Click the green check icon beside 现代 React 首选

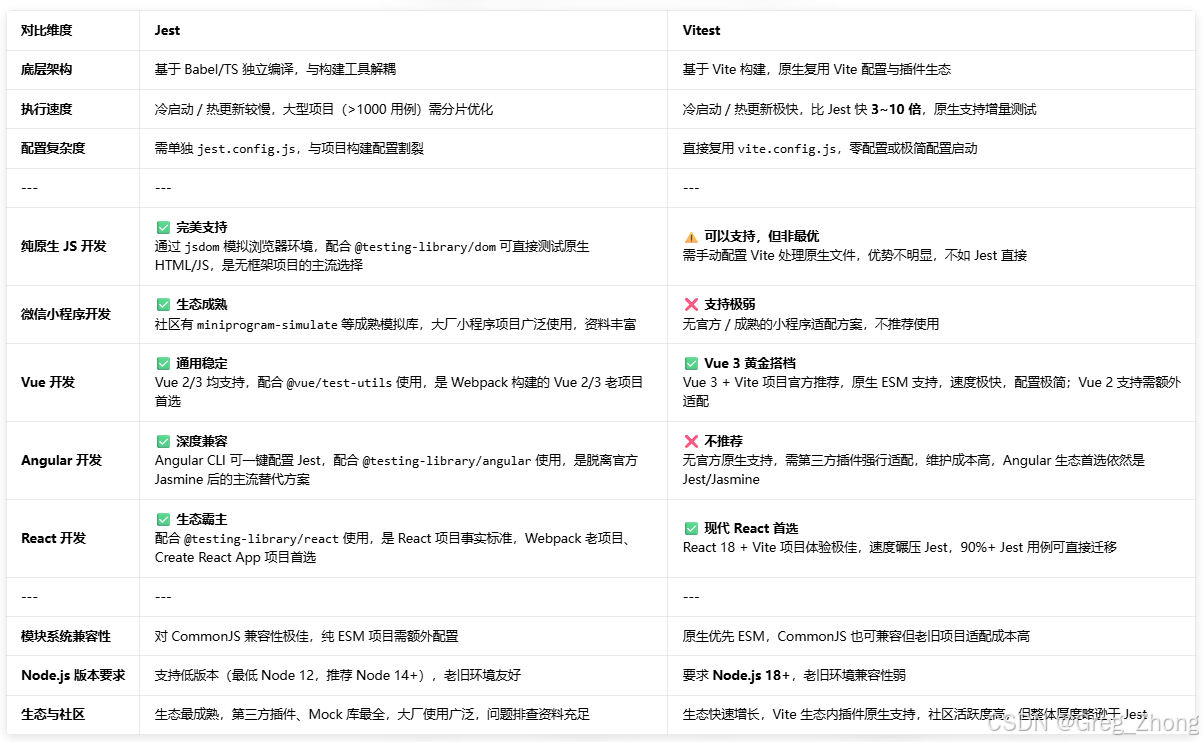click(691, 529)
